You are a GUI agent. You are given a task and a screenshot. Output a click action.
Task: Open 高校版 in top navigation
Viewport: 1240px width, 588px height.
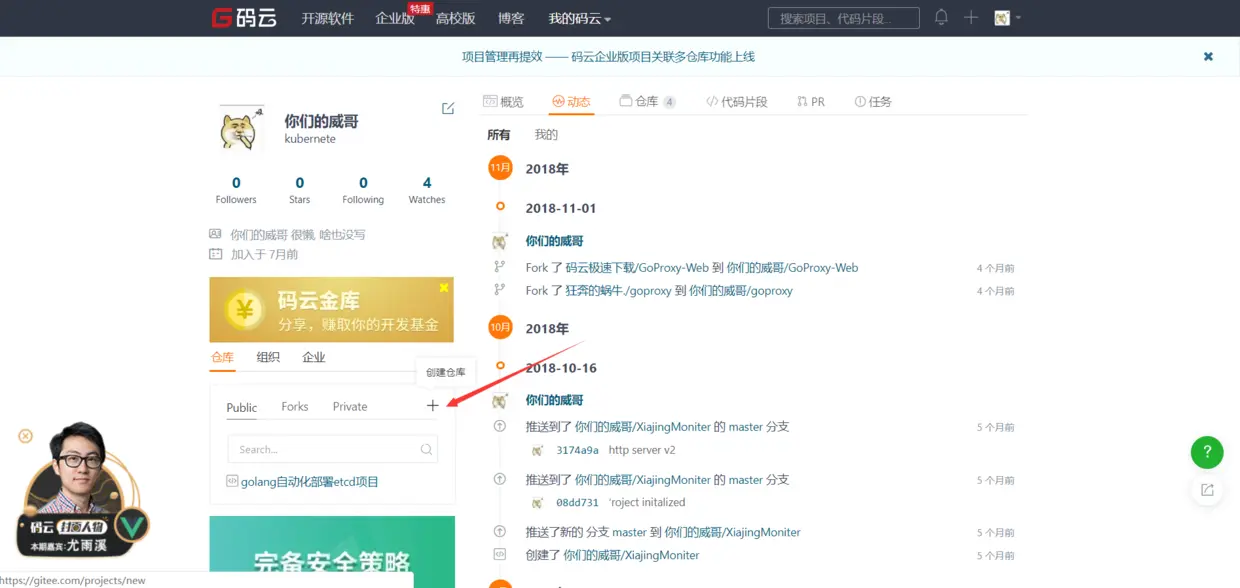coord(455,19)
